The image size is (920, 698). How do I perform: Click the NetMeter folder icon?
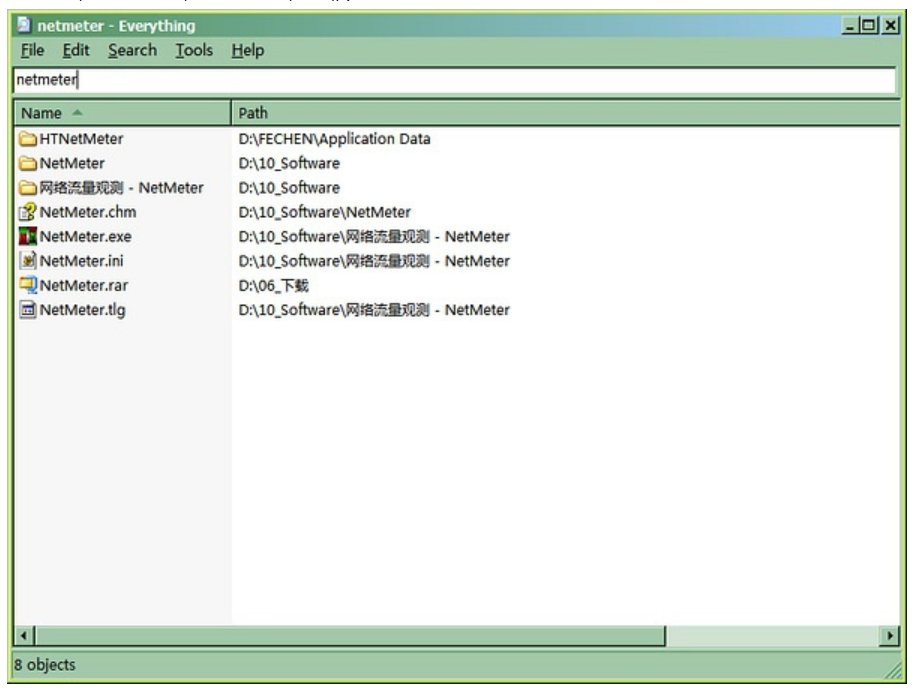point(28,164)
